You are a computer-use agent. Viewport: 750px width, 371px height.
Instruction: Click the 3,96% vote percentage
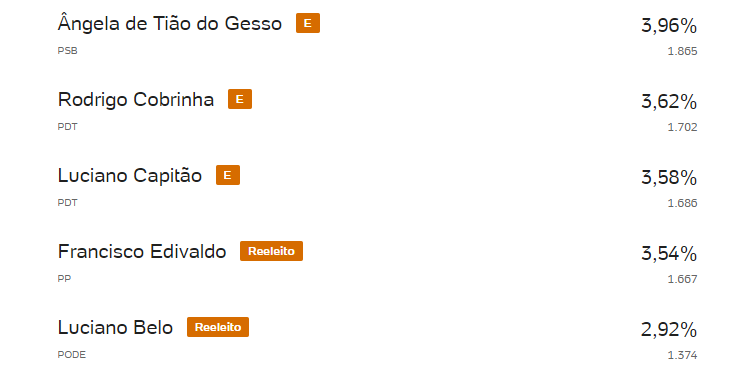pyautogui.click(x=669, y=26)
